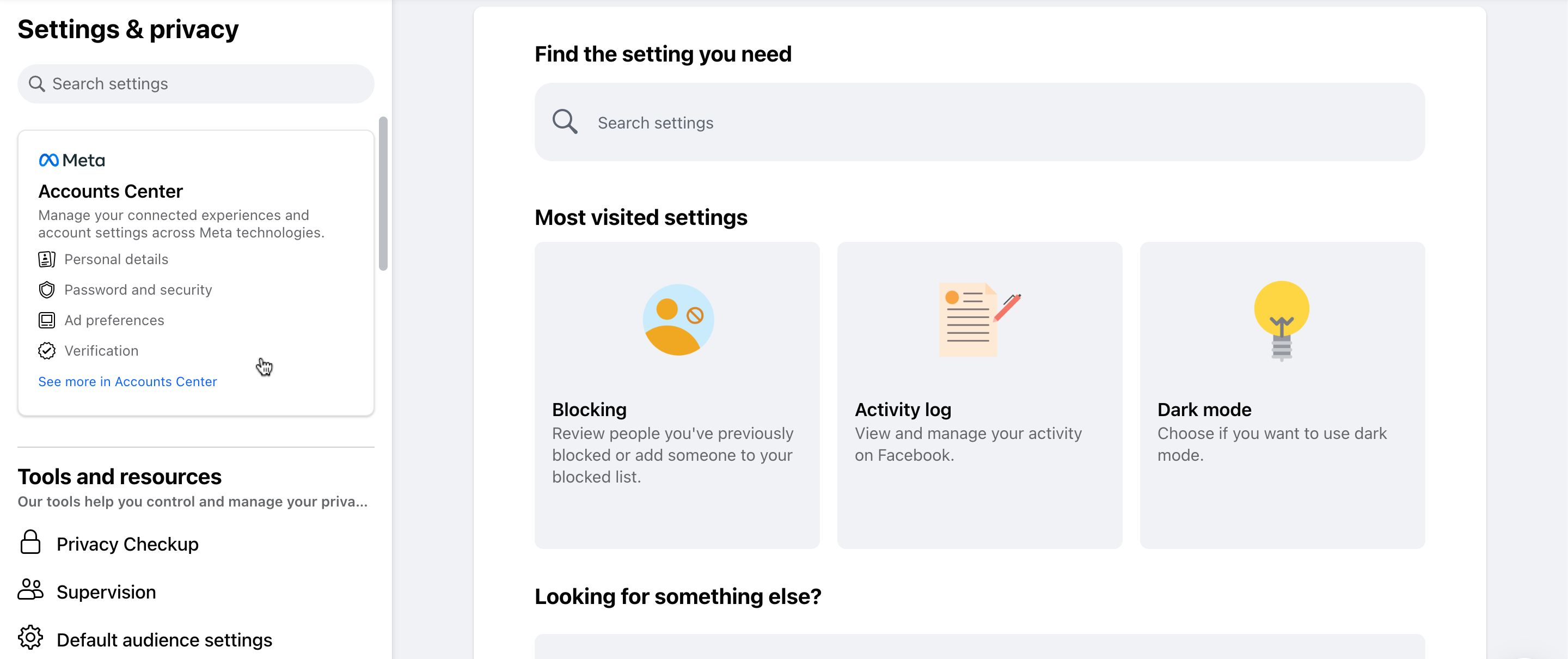Click the Password and security shield icon

[x=46, y=289]
